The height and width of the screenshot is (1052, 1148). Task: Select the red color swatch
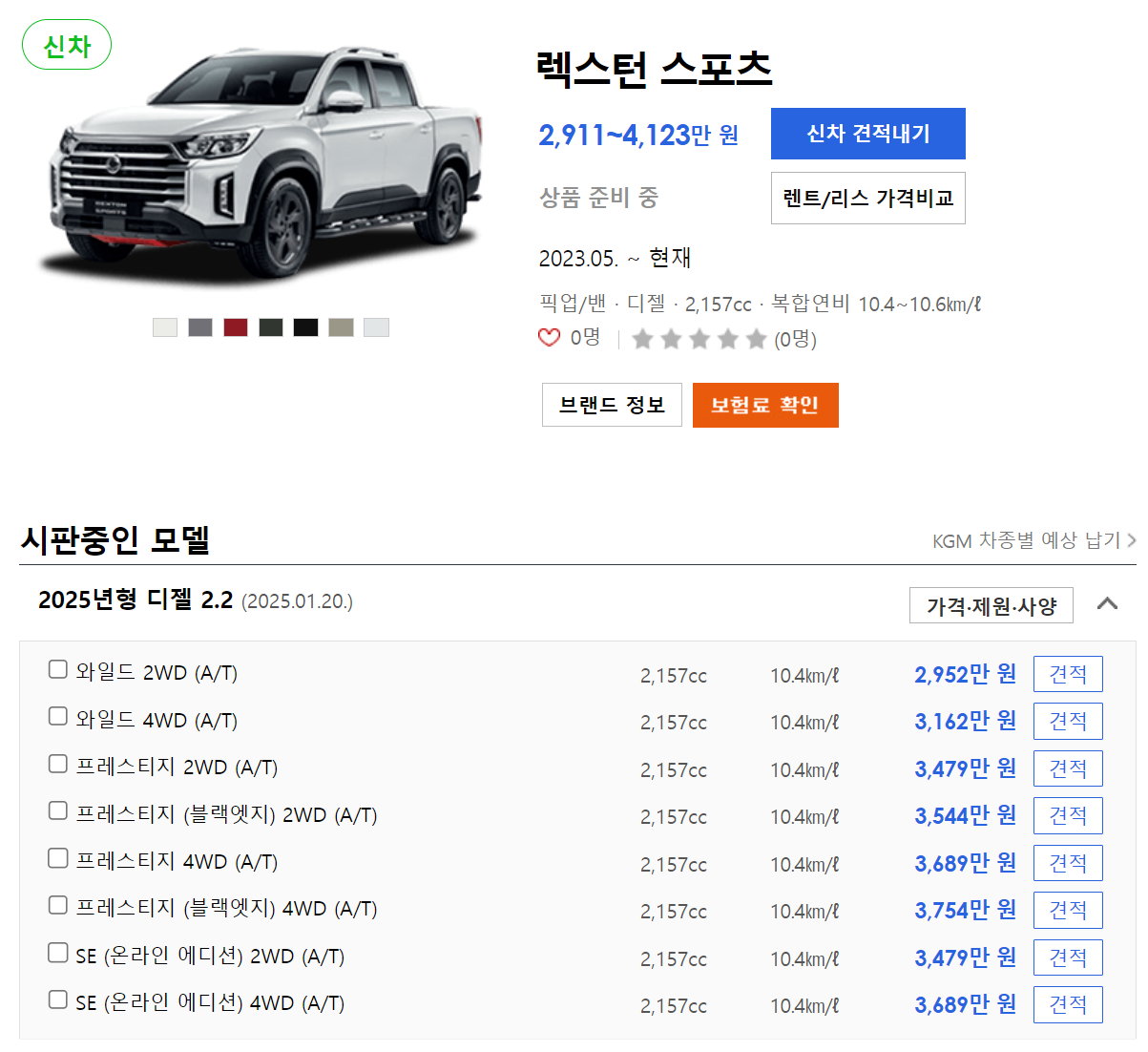(x=236, y=327)
